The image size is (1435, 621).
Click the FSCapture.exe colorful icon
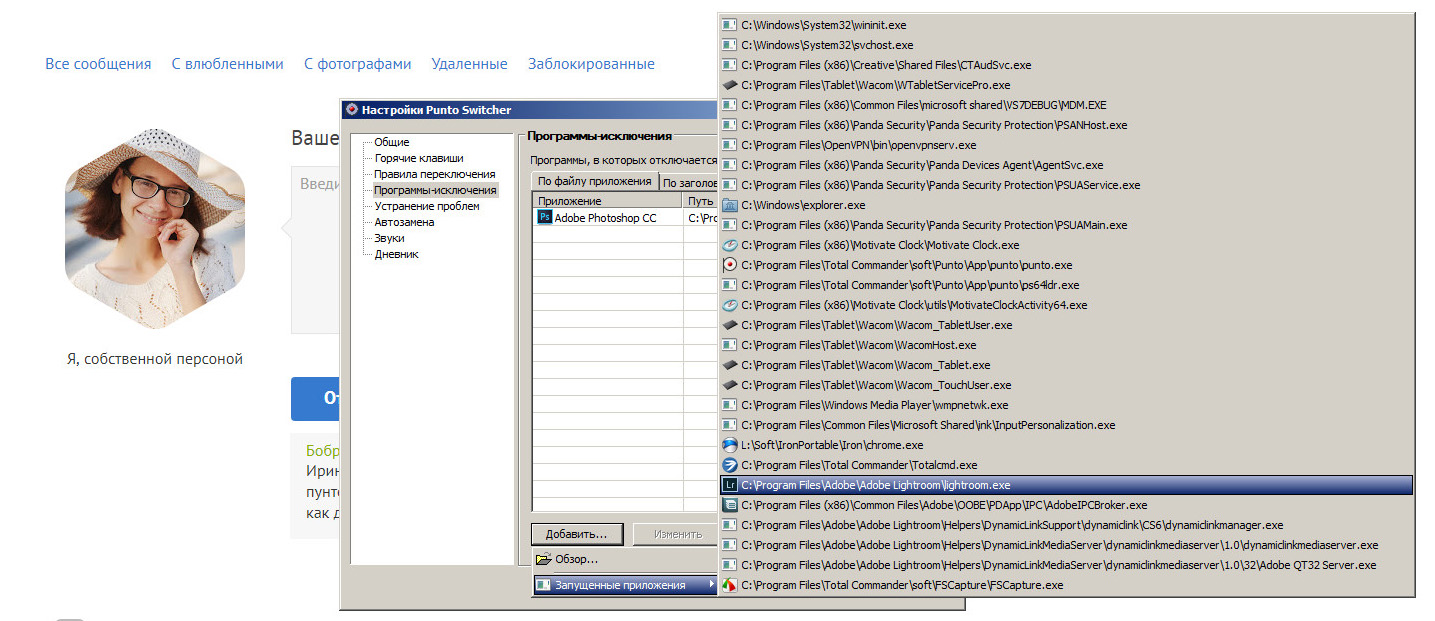729,585
